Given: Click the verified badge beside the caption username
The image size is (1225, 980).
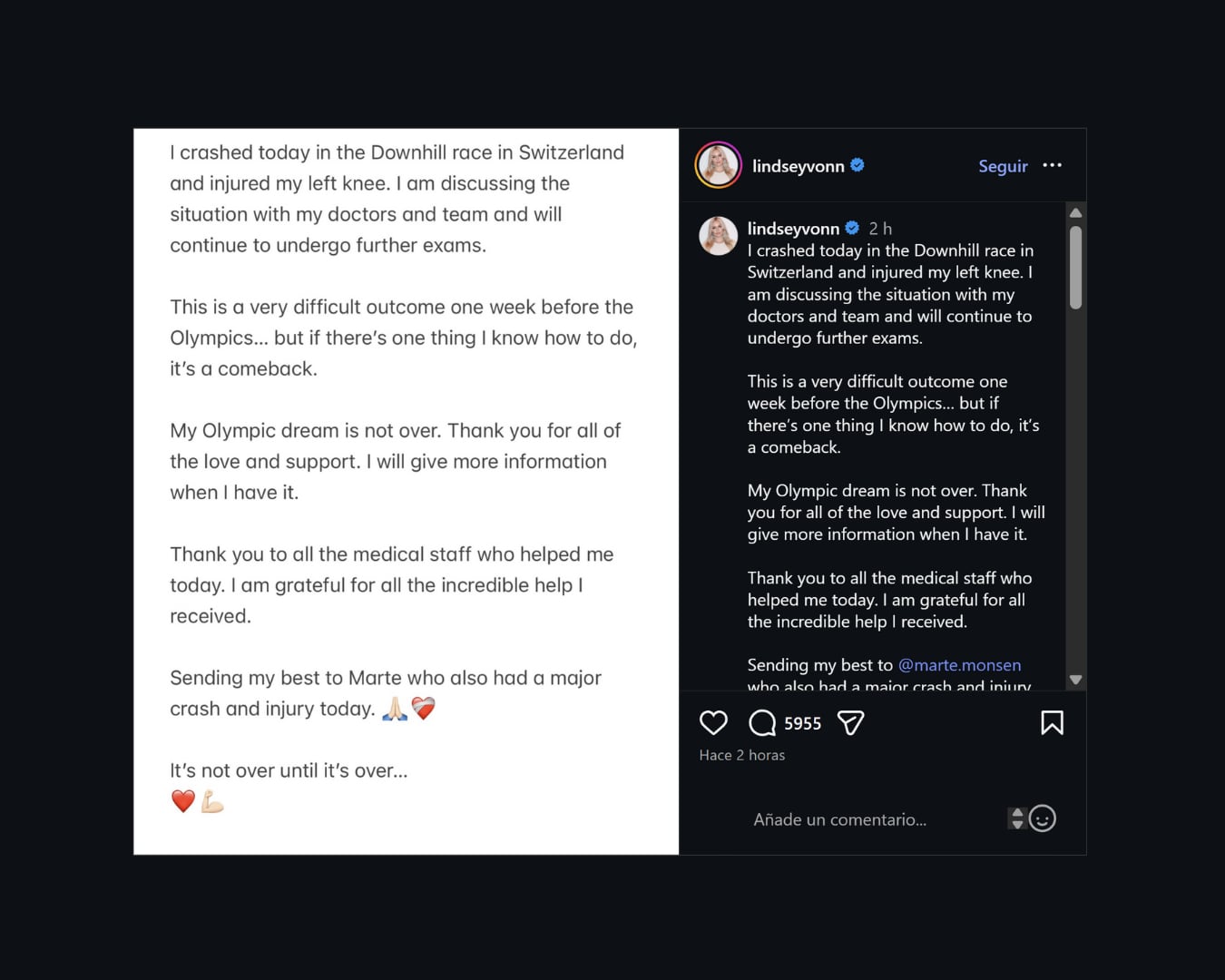Looking at the screenshot, I should point(851,228).
